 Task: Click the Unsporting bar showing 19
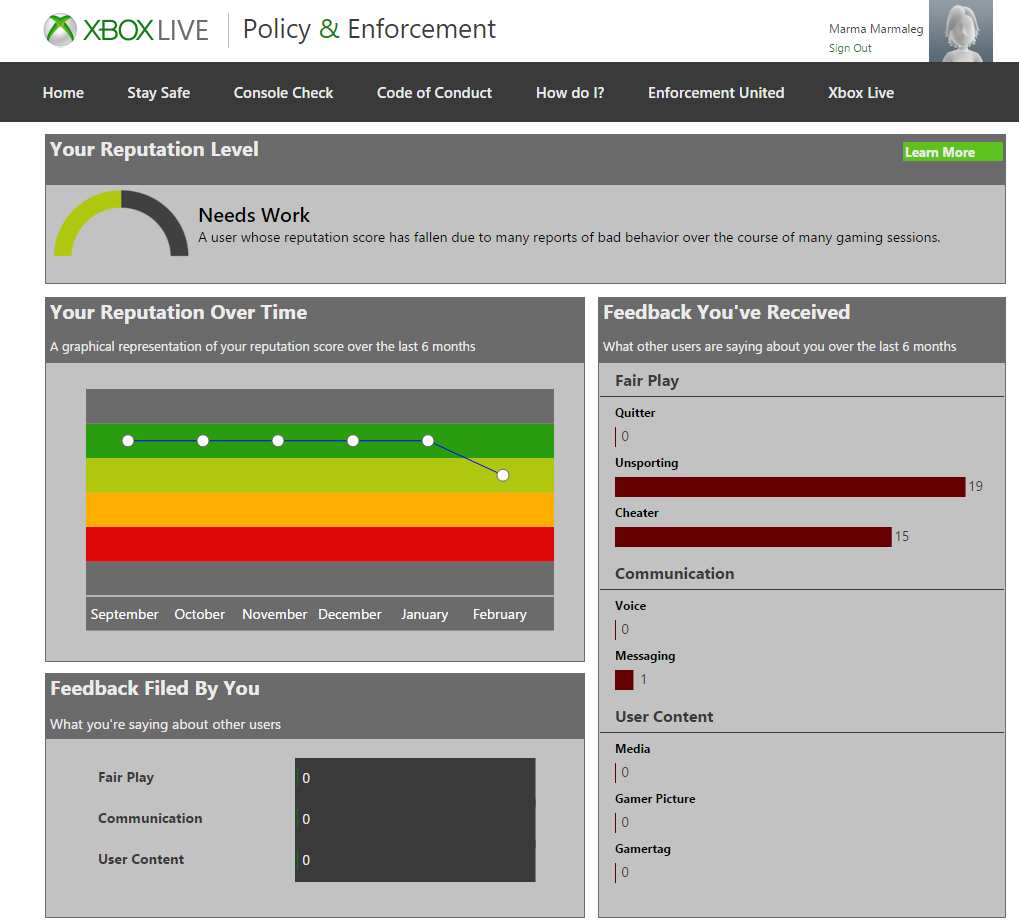[x=790, y=487]
